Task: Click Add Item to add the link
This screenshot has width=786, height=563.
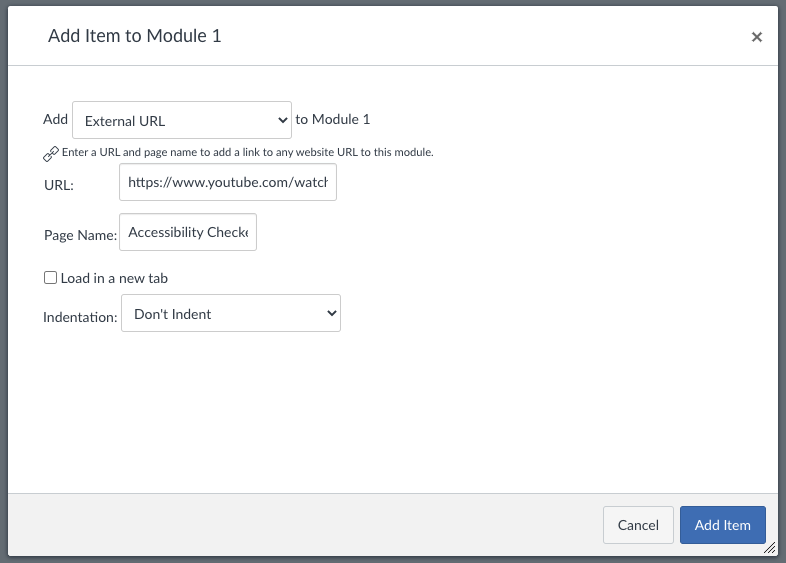Action: pos(722,525)
